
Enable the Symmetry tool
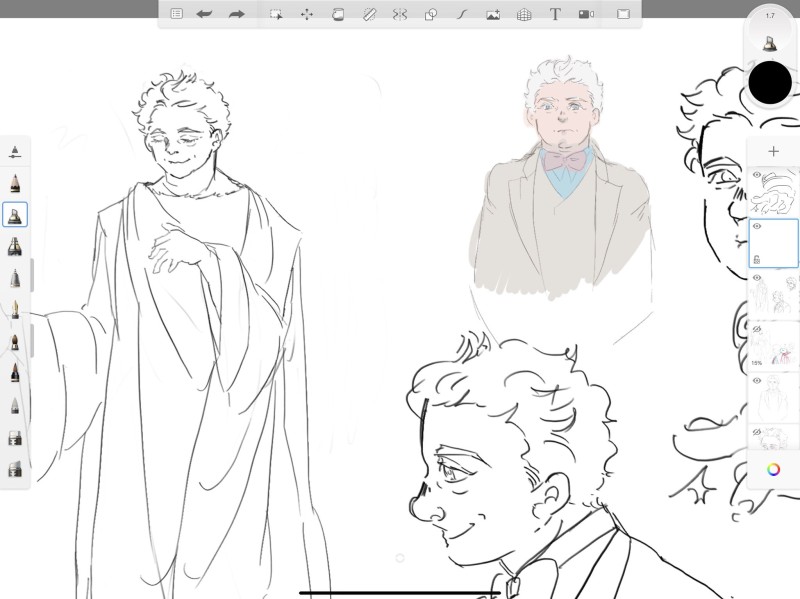399,14
